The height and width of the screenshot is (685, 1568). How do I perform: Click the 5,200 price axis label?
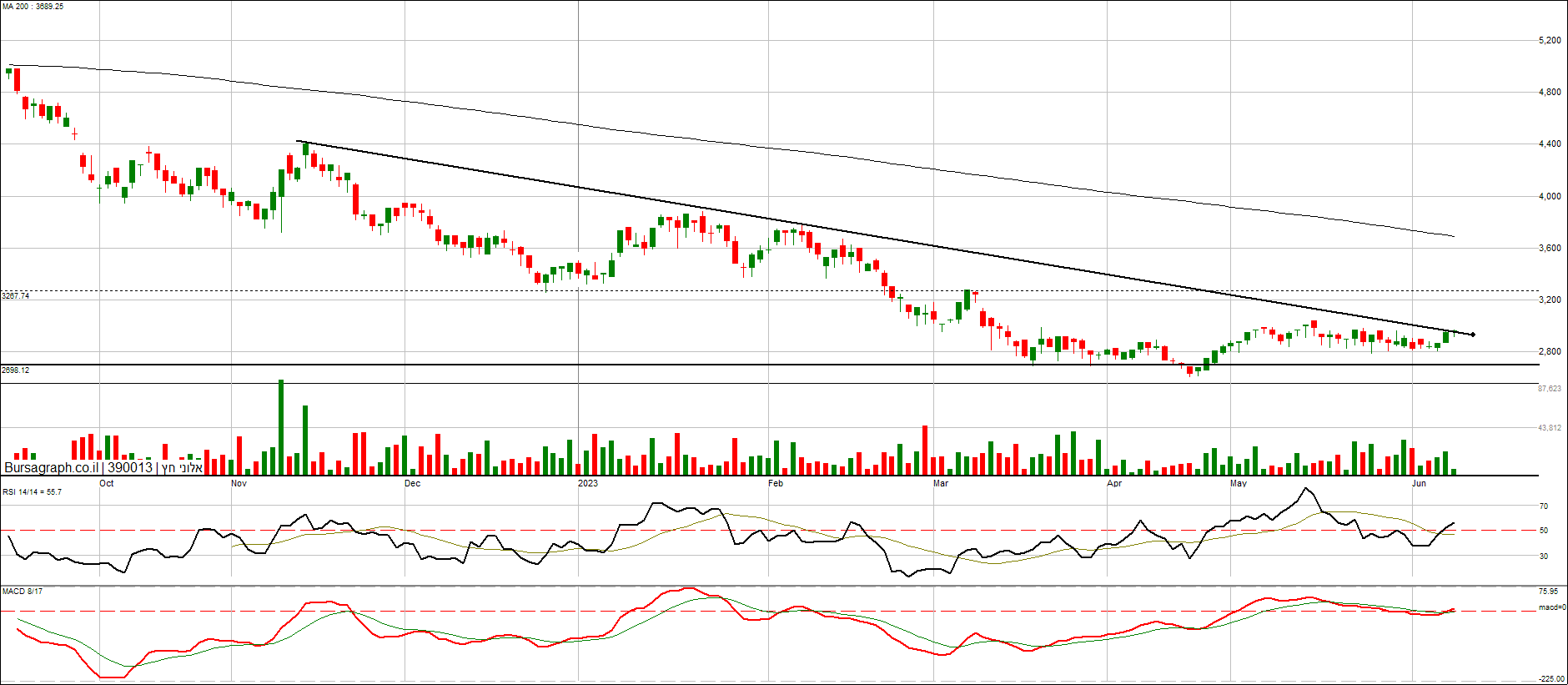point(1550,40)
